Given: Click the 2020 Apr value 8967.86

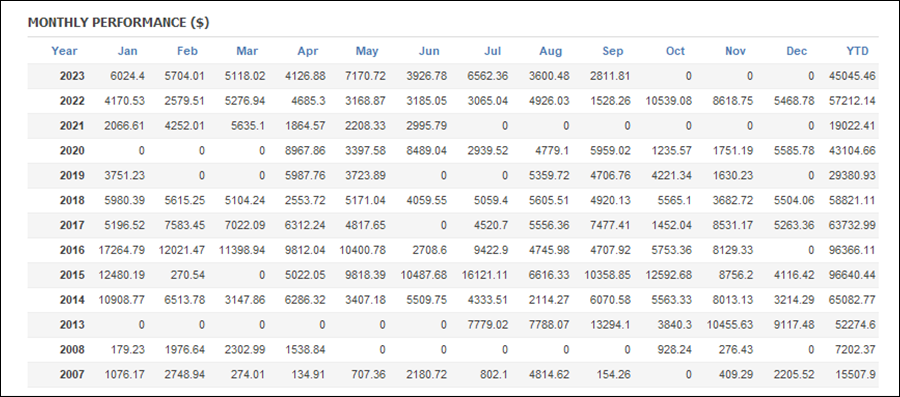Looking at the screenshot, I should (x=305, y=151).
